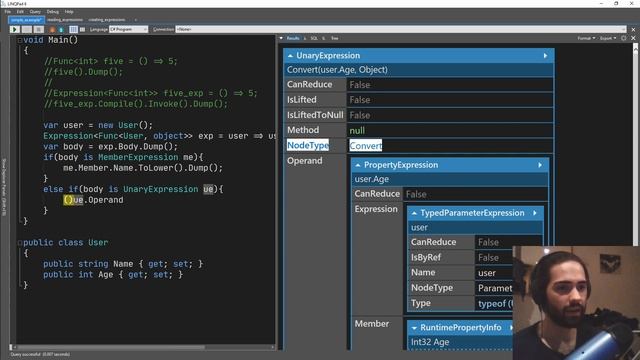The height and width of the screenshot is (360, 640).
Task: Click the highlighted Convert value
Action: pos(366,145)
